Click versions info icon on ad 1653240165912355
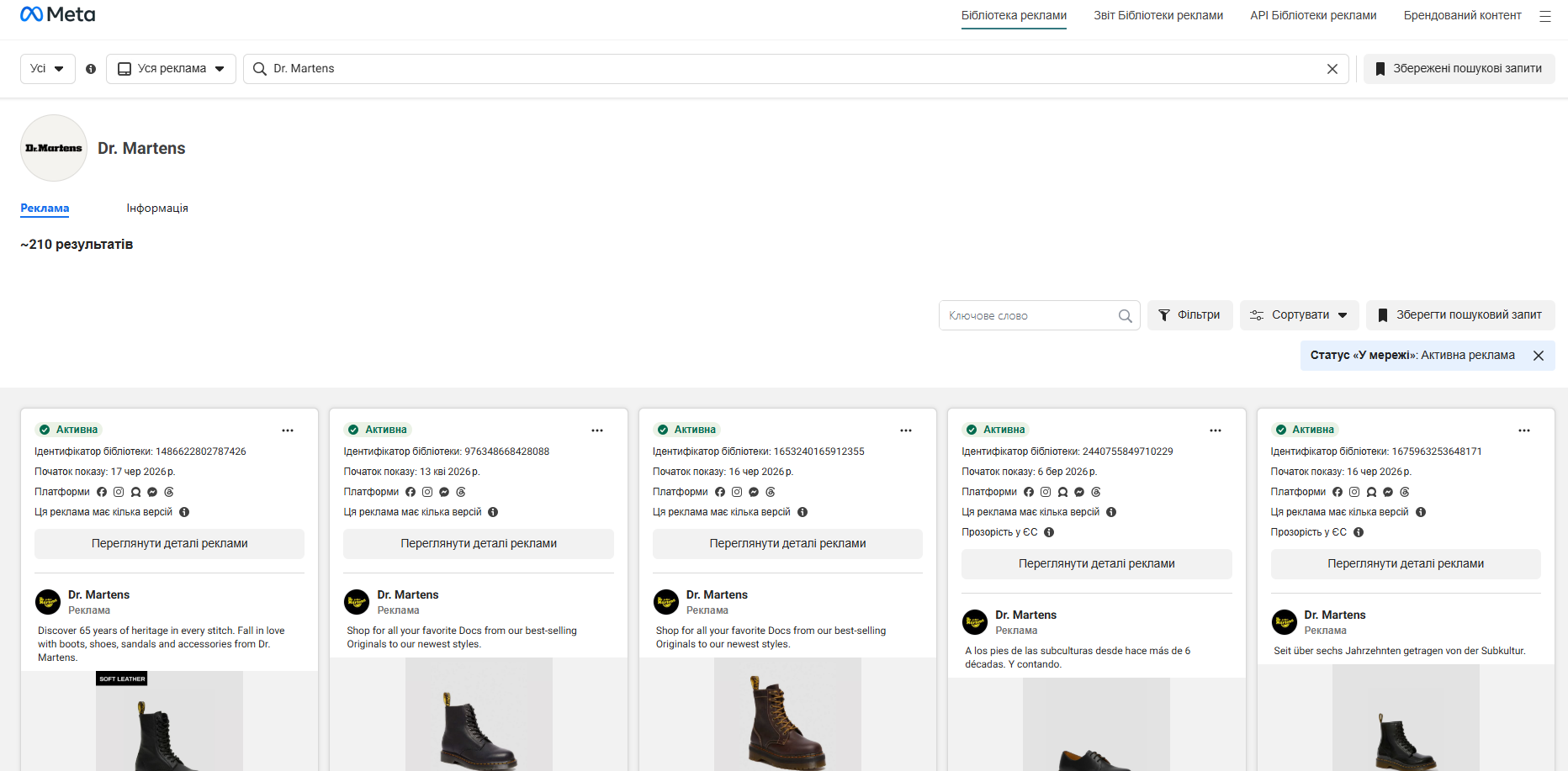The image size is (1568, 771). (803, 512)
